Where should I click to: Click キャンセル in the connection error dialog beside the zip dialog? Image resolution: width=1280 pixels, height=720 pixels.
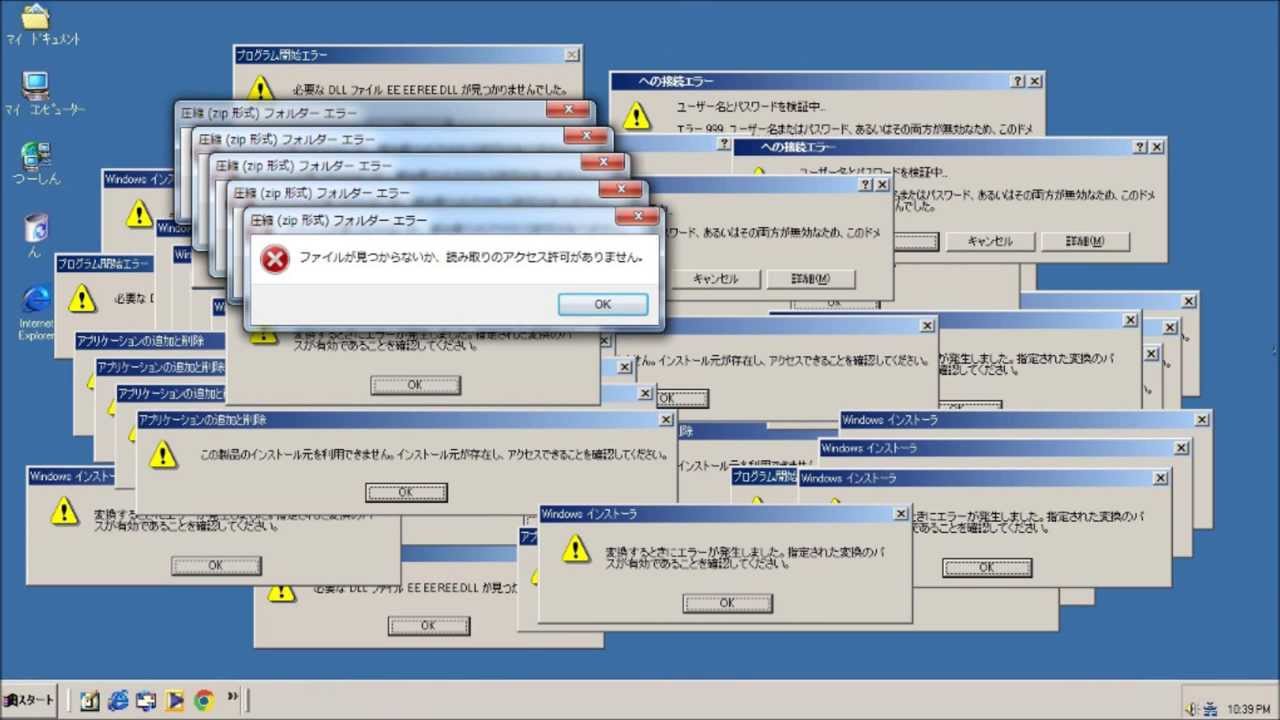(x=715, y=279)
